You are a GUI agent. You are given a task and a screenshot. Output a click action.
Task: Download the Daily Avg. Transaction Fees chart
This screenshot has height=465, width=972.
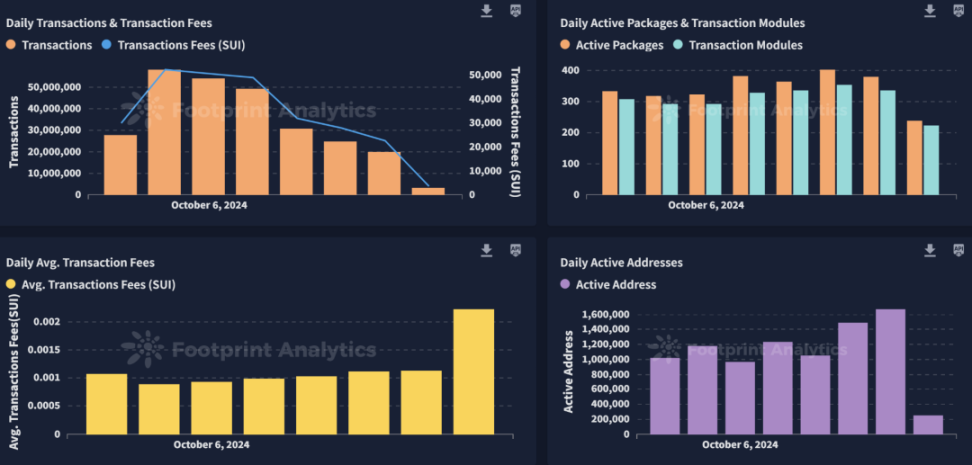tap(487, 250)
